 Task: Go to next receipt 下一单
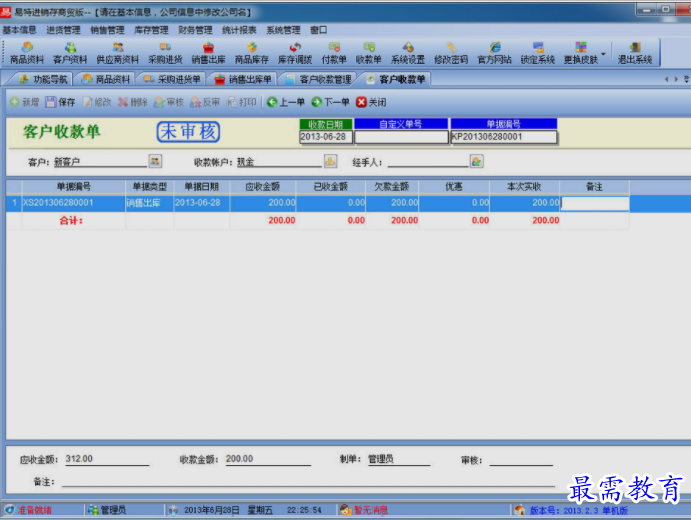tap(331, 102)
